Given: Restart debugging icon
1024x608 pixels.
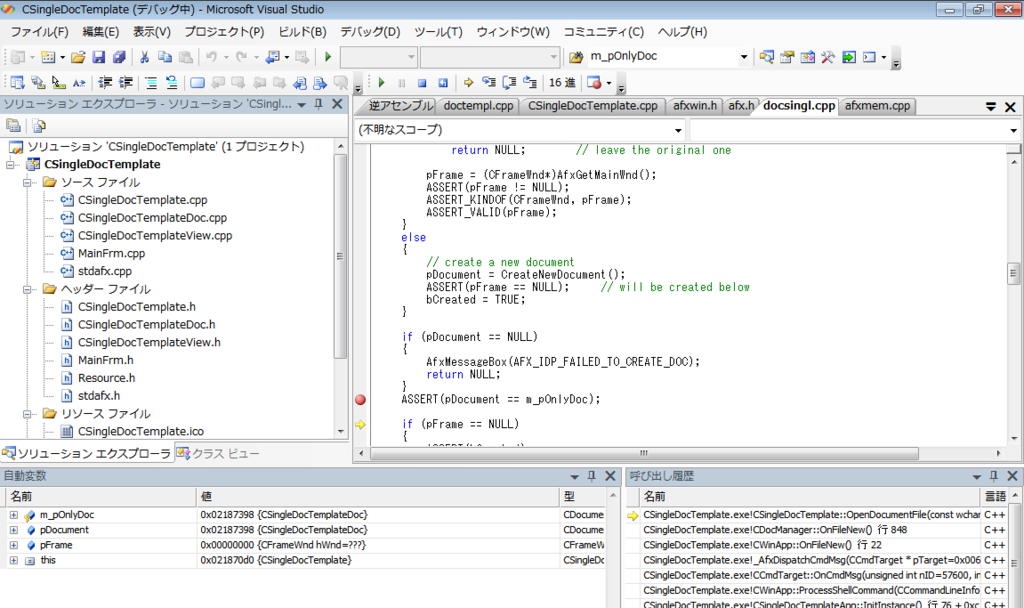Looking at the screenshot, I should [443, 83].
